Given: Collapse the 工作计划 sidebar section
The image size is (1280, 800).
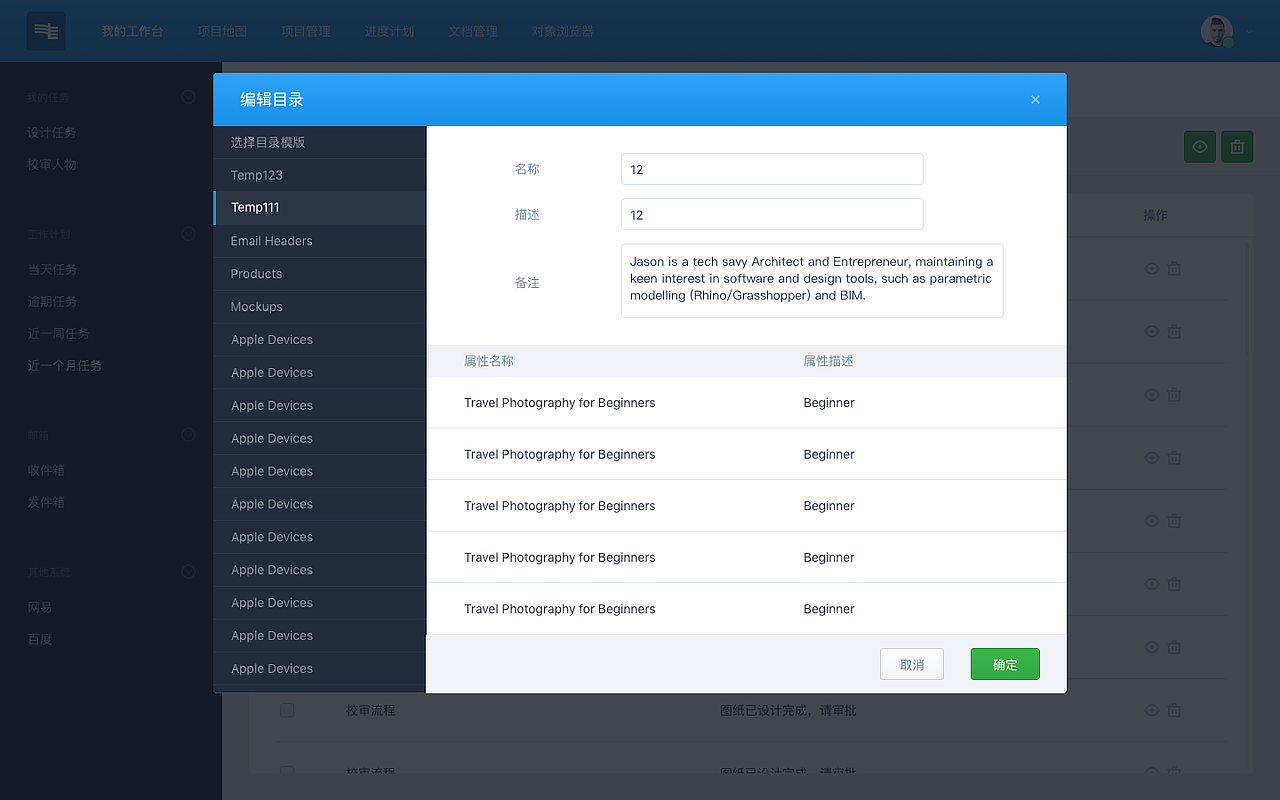Looking at the screenshot, I should pos(188,234).
